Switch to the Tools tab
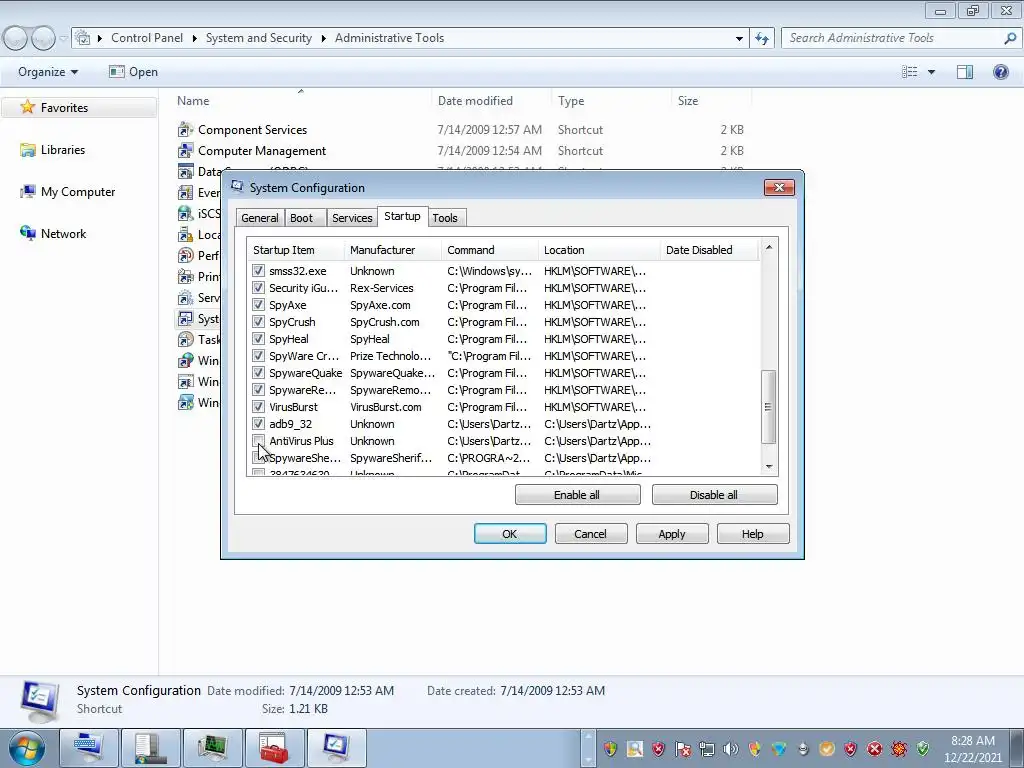Viewport: 1024px width, 768px height. tap(445, 217)
